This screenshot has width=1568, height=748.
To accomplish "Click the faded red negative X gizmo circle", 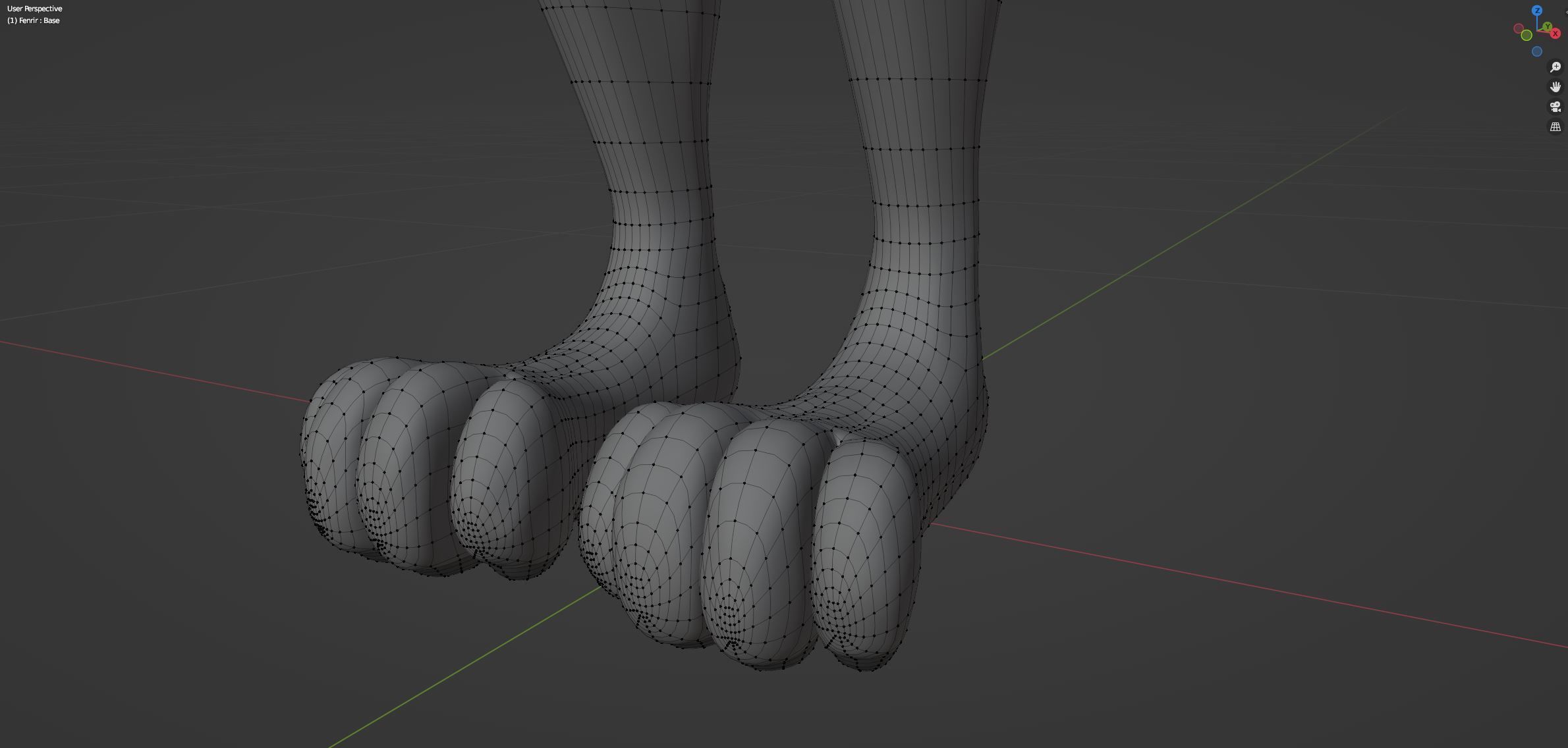I will (1519, 28).
